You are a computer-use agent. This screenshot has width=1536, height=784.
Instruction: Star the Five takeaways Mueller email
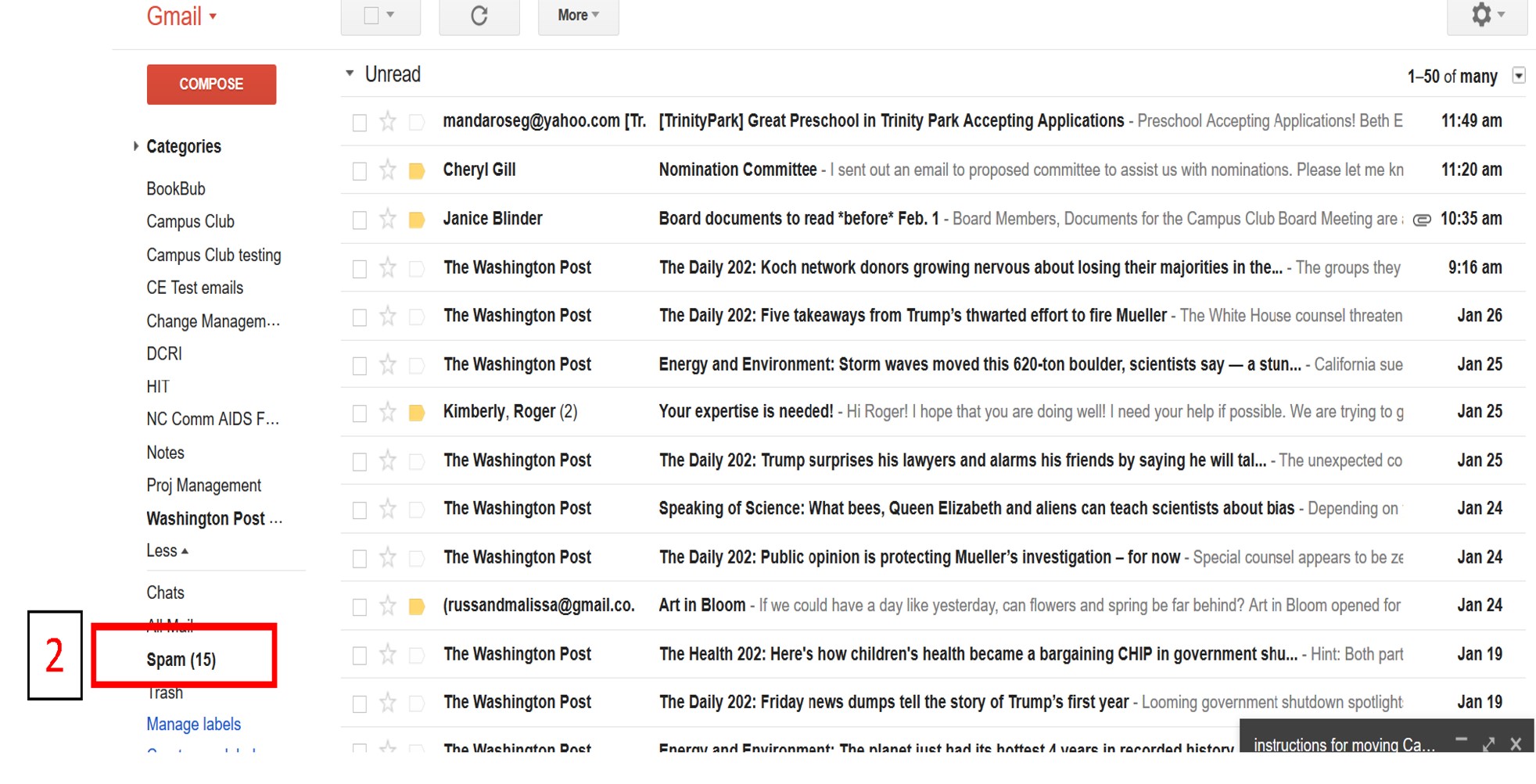pyautogui.click(x=388, y=317)
